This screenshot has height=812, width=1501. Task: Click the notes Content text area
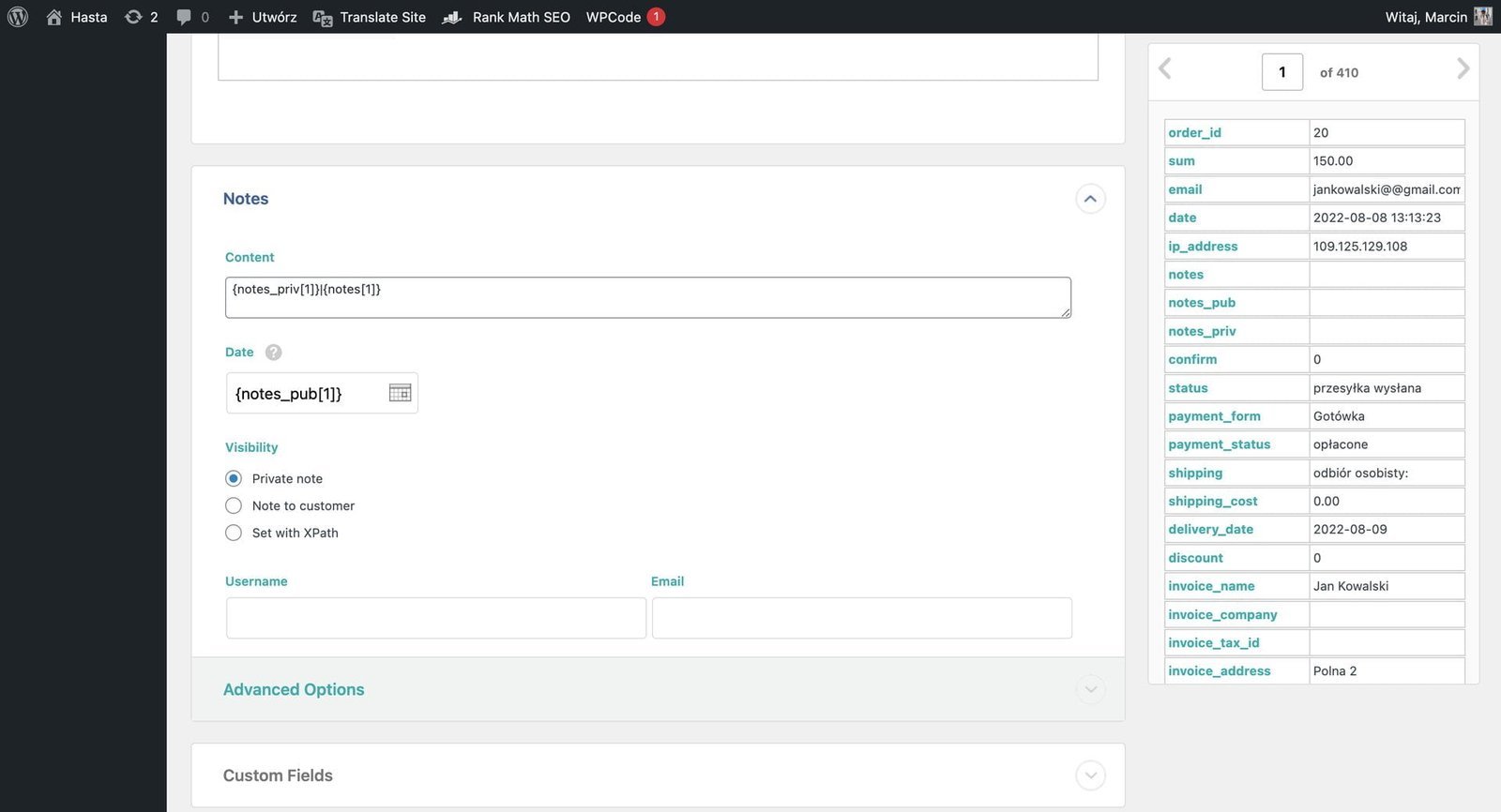click(647, 297)
